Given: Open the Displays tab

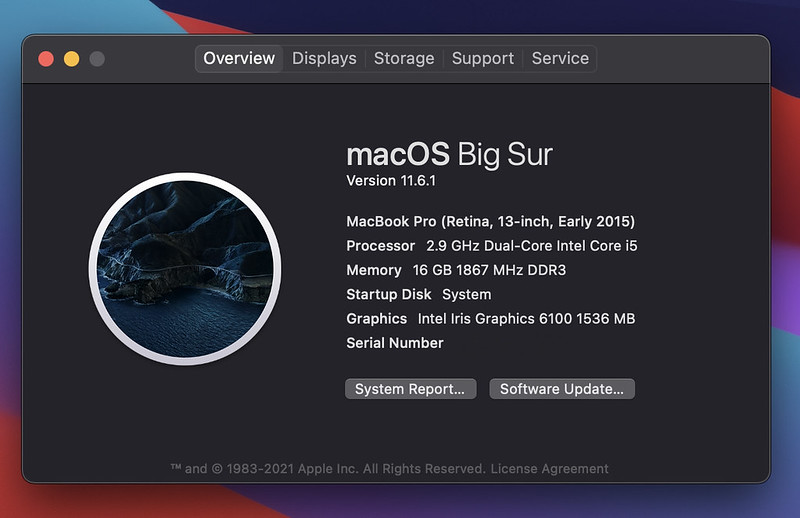Looking at the screenshot, I should pyautogui.click(x=324, y=59).
